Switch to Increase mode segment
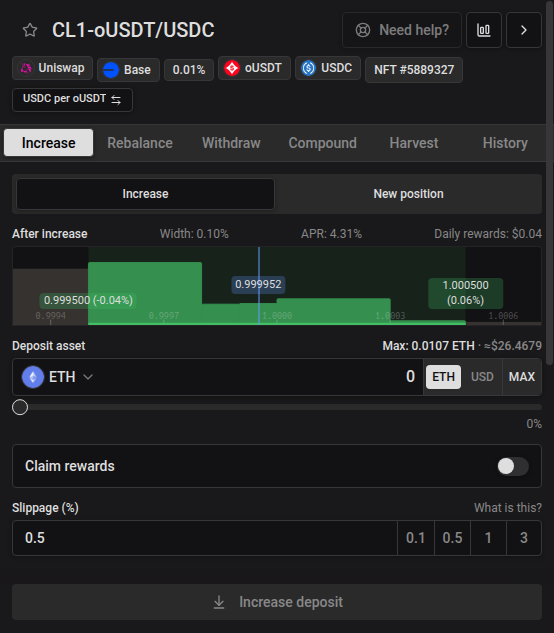554x633 pixels. [145, 194]
